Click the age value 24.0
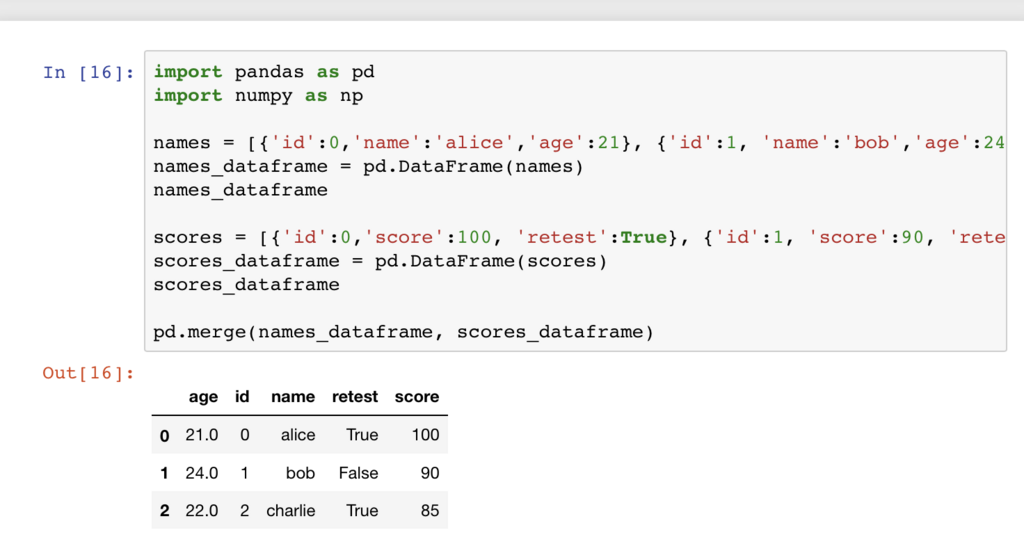This screenshot has width=1024, height=544. 202,473
